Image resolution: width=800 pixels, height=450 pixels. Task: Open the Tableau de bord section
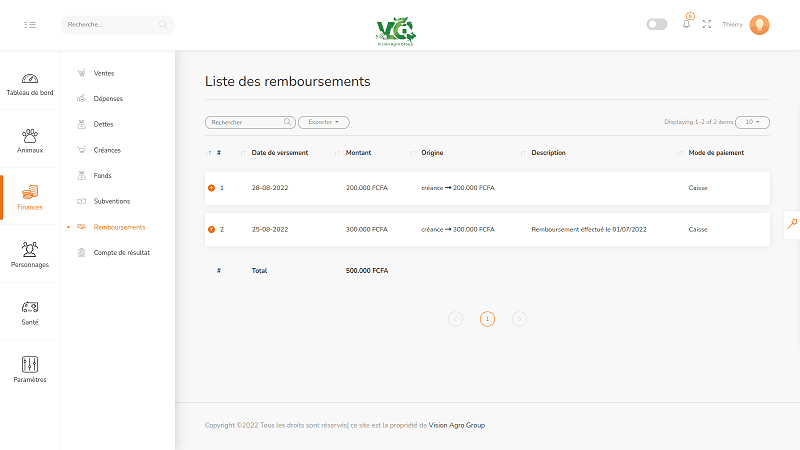click(x=30, y=84)
